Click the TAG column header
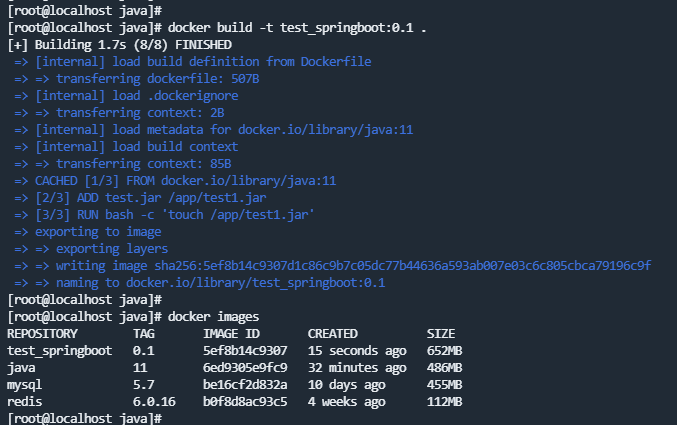 click(144, 334)
